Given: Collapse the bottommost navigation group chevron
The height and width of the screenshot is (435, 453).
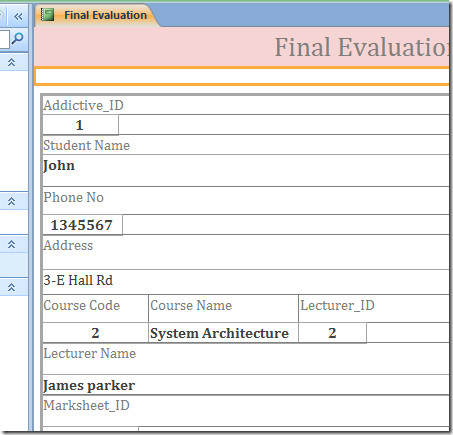Looking at the screenshot, I should point(11,287).
